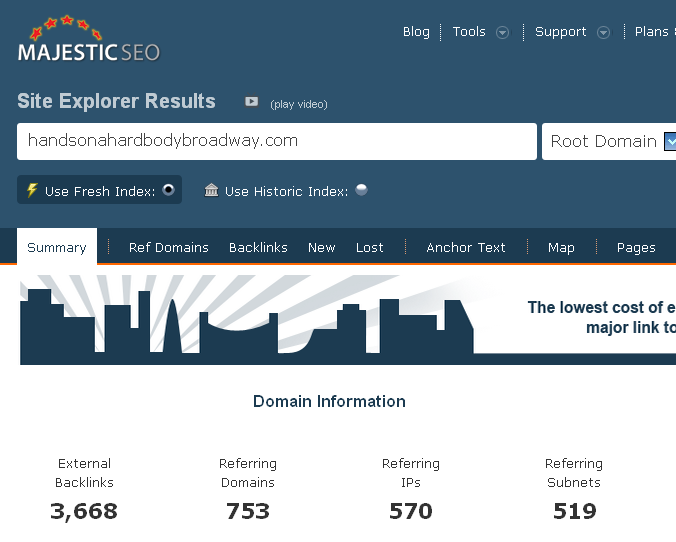Switch to the New tab

322,248
